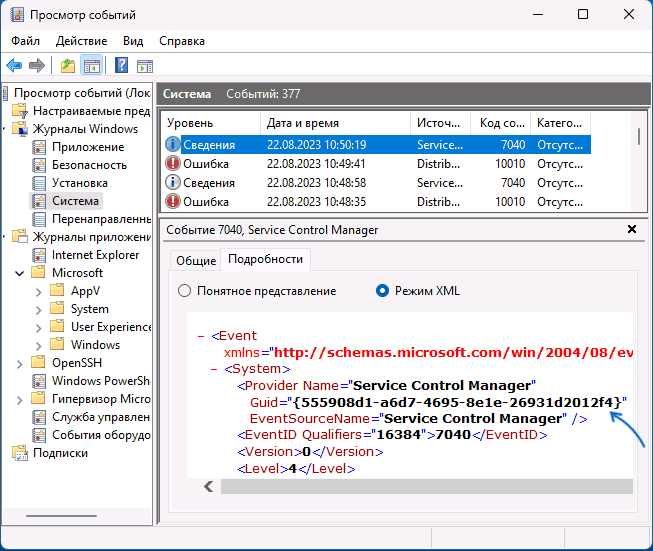Switch to the Общие tab
Image resolution: width=653 pixels, height=551 pixels.
click(196, 261)
